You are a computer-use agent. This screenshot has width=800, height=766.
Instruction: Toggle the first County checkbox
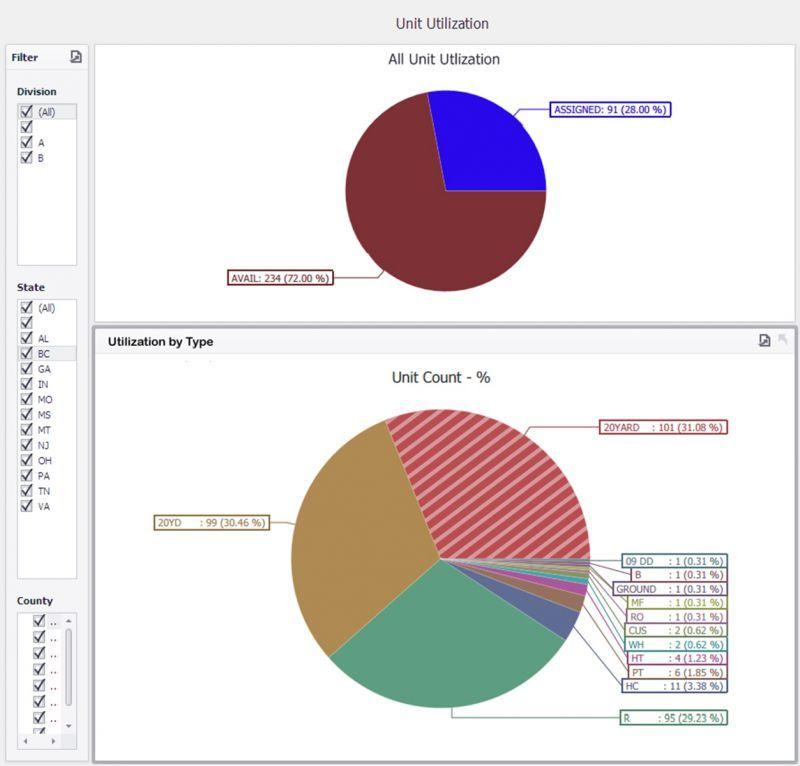pyautogui.click(x=39, y=621)
